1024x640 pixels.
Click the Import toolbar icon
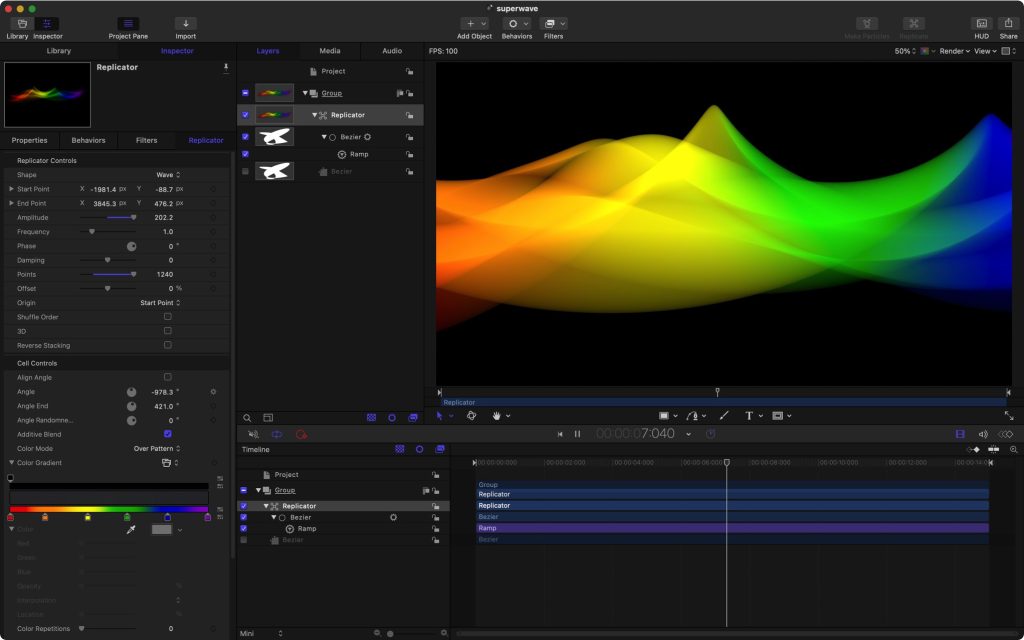[185, 23]
